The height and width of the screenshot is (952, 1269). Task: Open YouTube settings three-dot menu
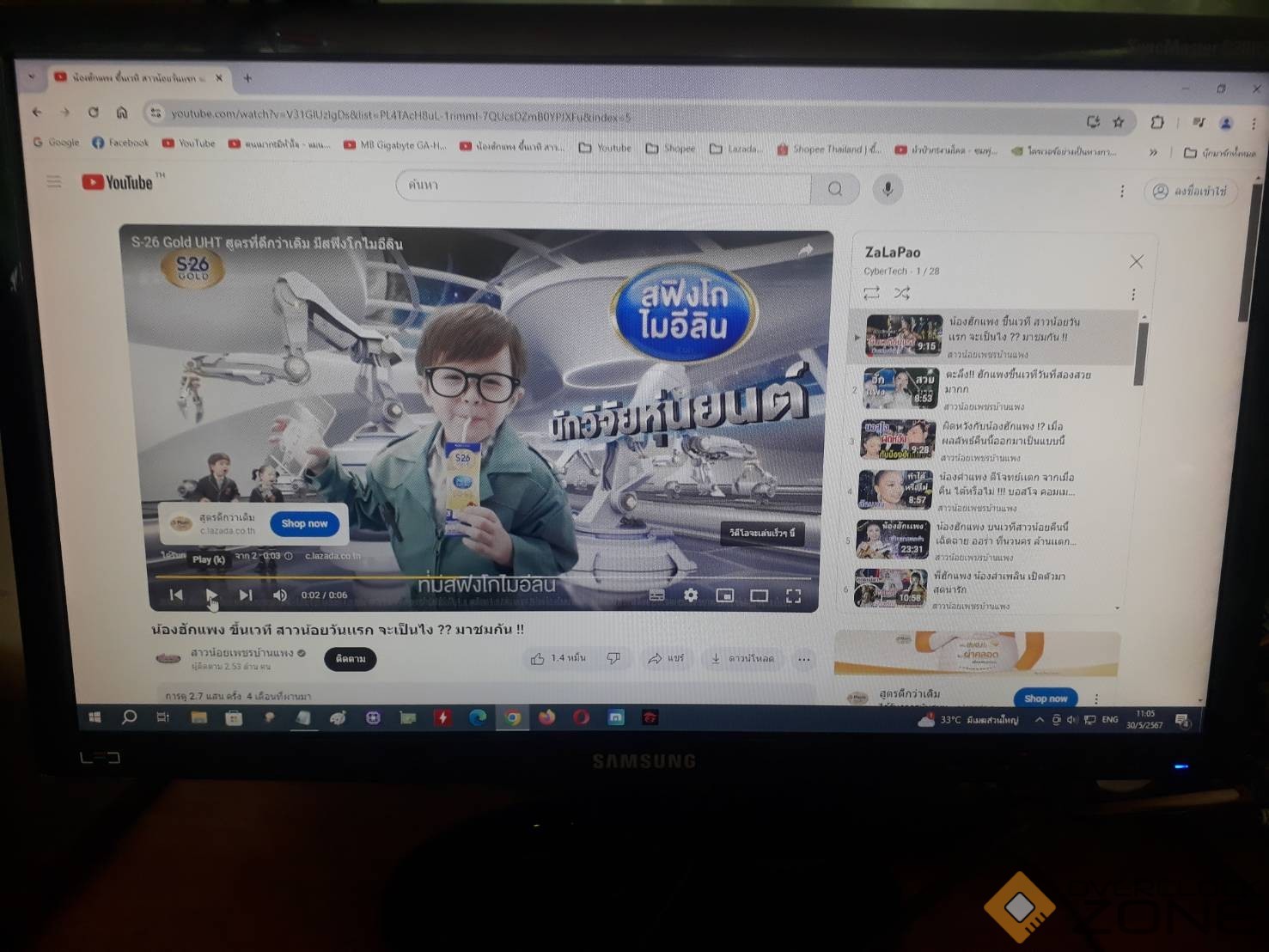[x=1121, y=192]
